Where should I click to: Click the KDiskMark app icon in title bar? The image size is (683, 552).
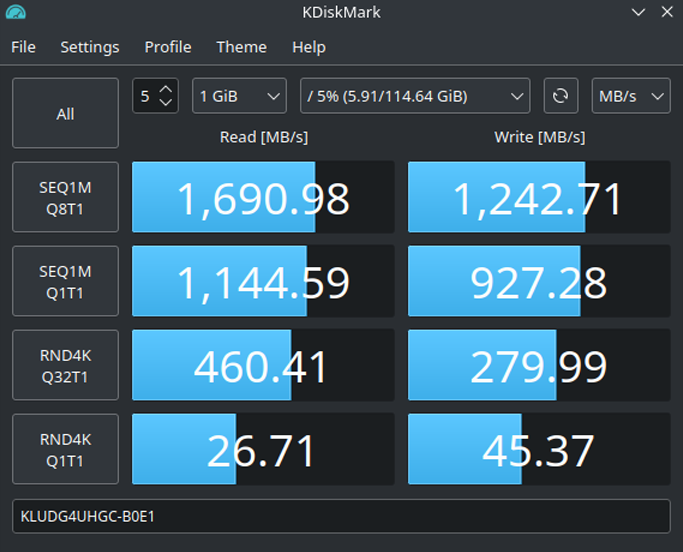click(x=16, y=13)
